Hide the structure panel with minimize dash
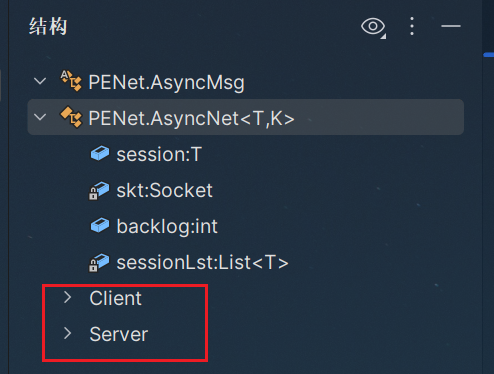This screenshot has width=494, height=374. (x=451, y=26)
